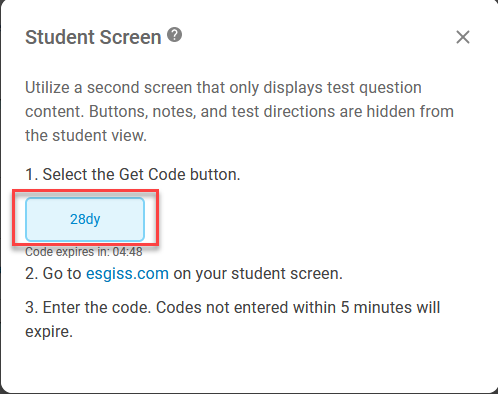Click the 'Enter the code' instruction in step 3

[x=97, y=307]
